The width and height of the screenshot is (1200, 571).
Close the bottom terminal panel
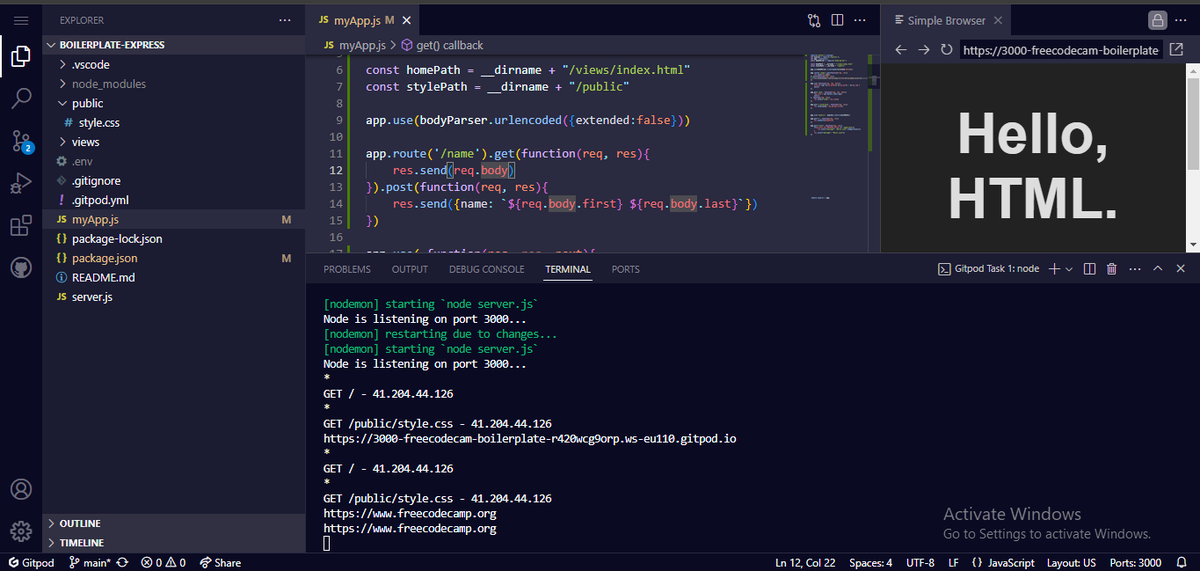1181,269
